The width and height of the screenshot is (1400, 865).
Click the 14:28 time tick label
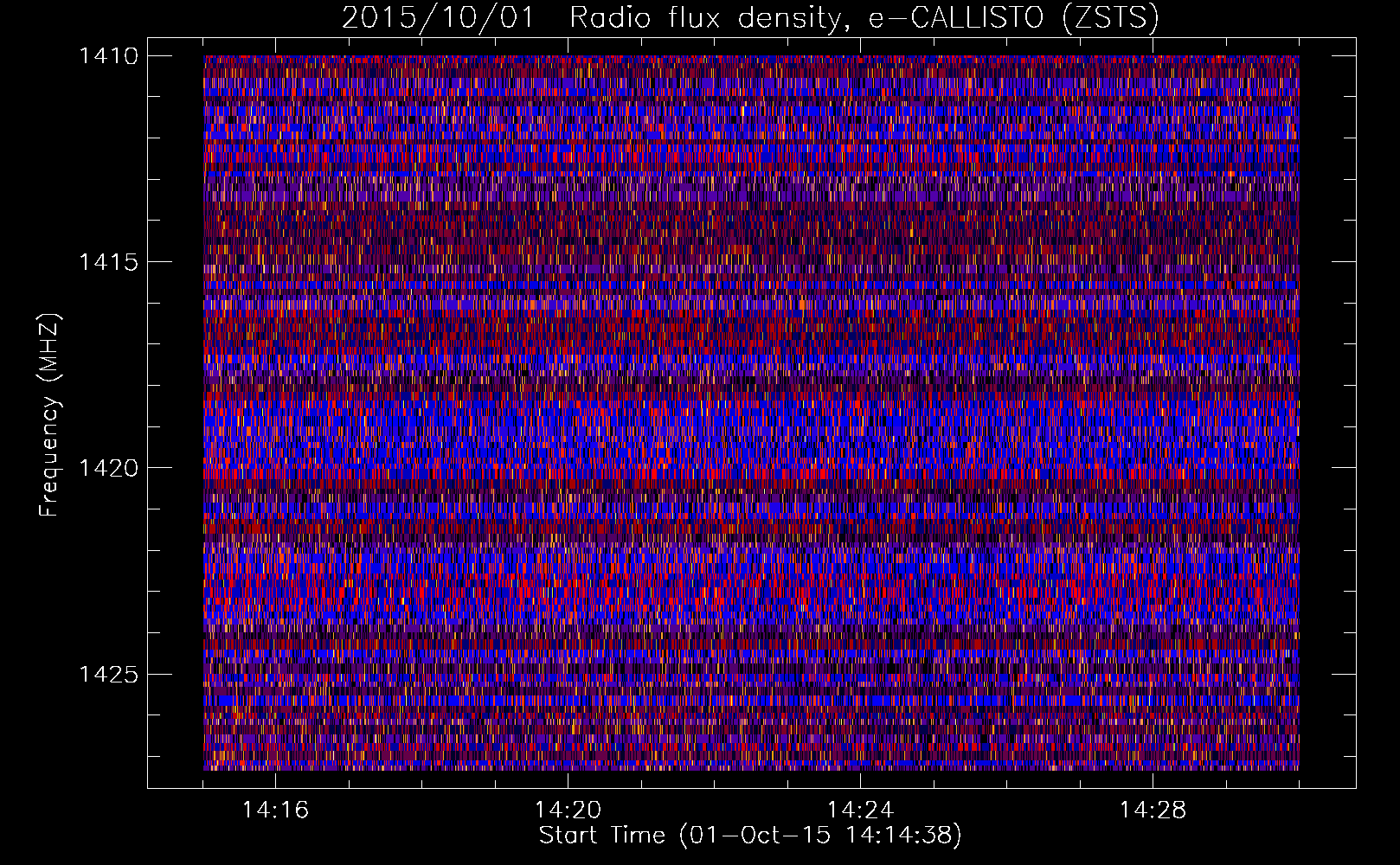click(1153, 810)
